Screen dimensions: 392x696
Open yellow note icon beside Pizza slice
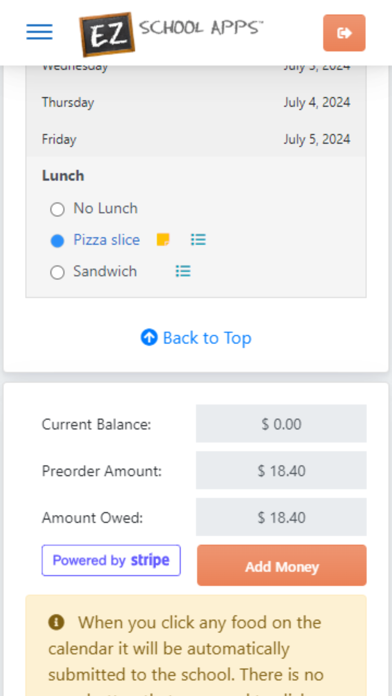(x=163, y=240)
